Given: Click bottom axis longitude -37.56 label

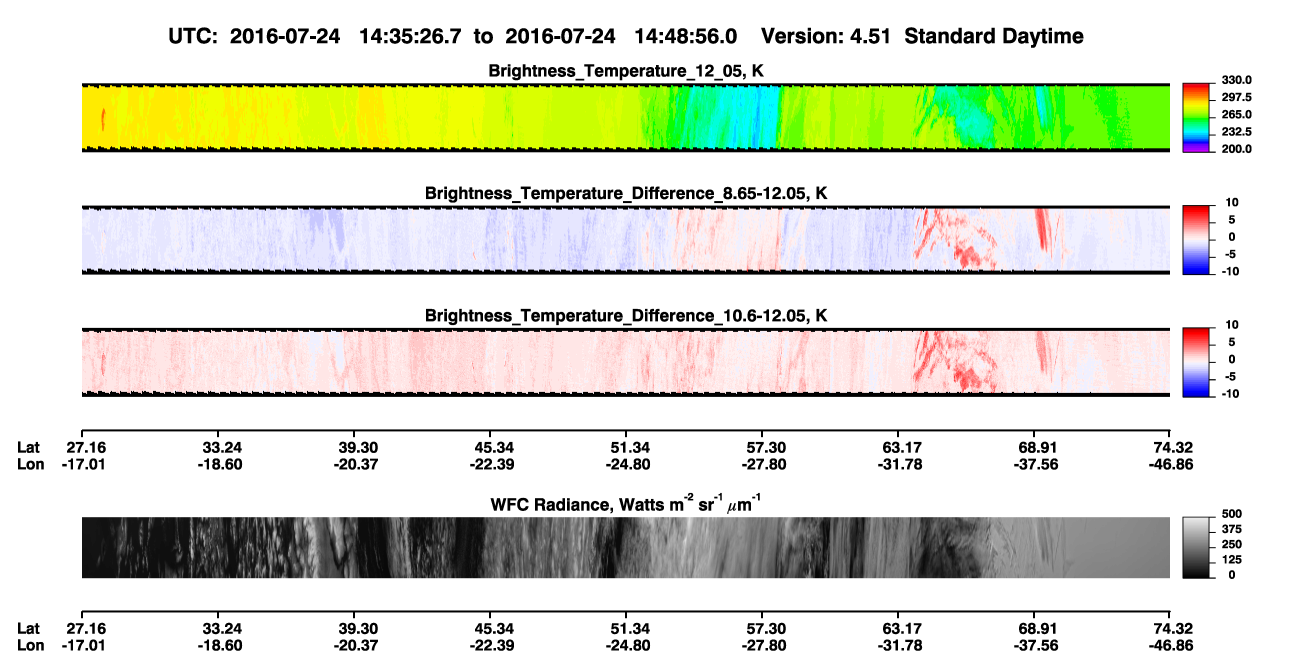Looking at the screenshot, I should coord(1035,645).
